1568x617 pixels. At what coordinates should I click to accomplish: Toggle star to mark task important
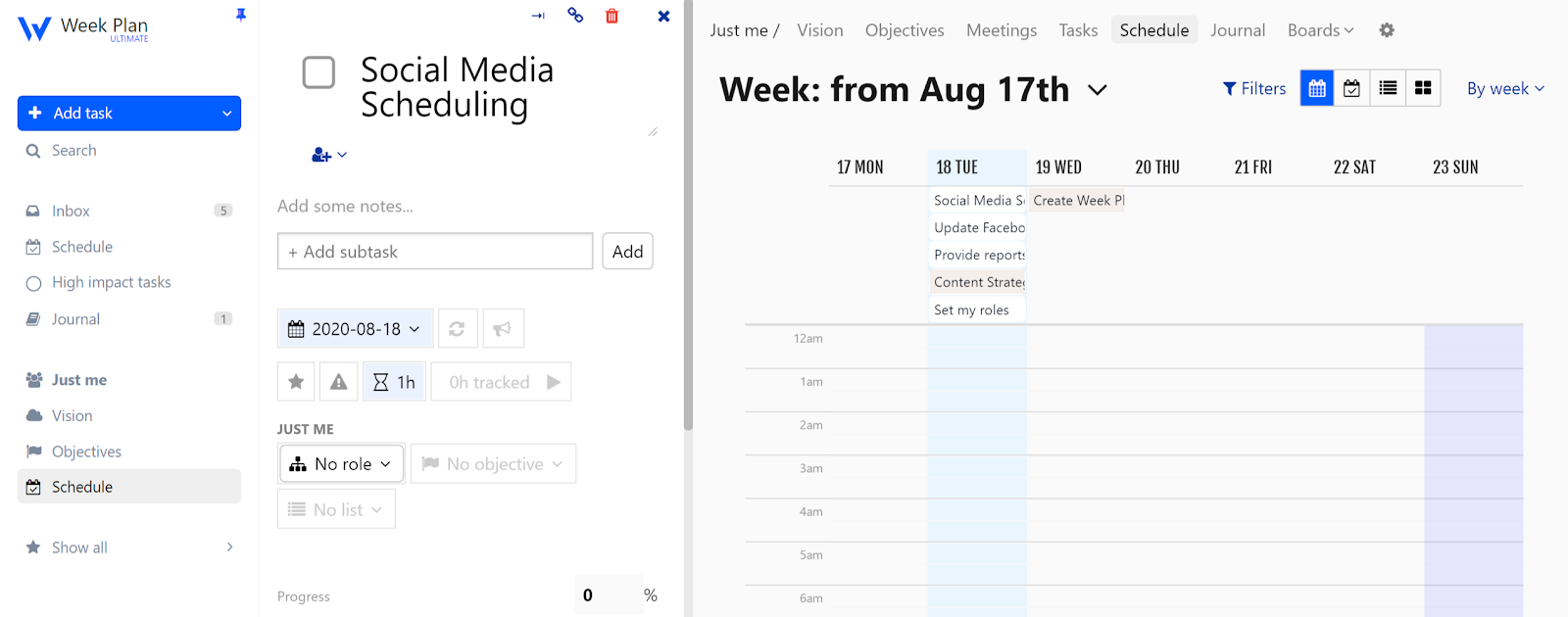point(296,382)
